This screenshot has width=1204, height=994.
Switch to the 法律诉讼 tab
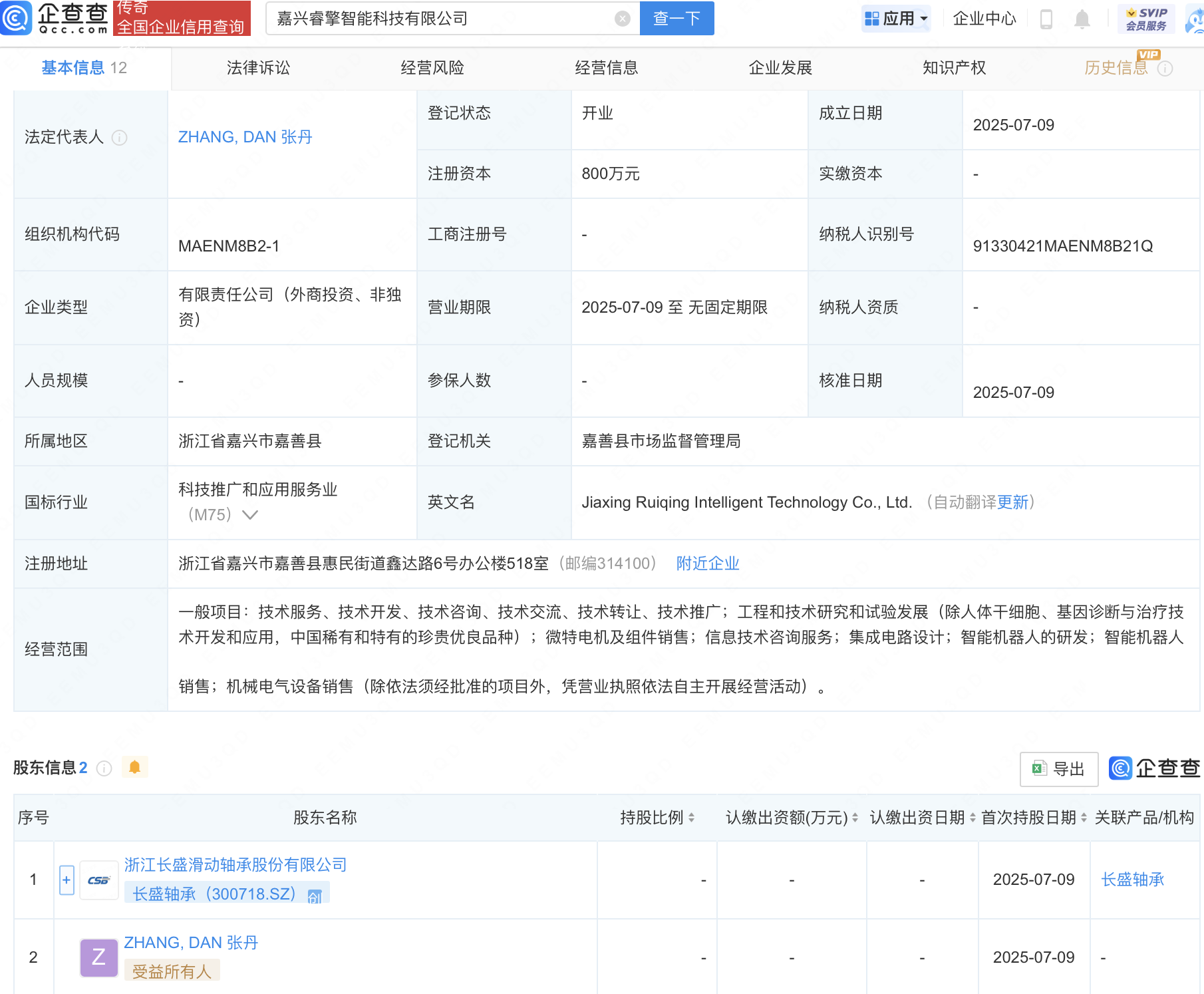pos(258,68)
